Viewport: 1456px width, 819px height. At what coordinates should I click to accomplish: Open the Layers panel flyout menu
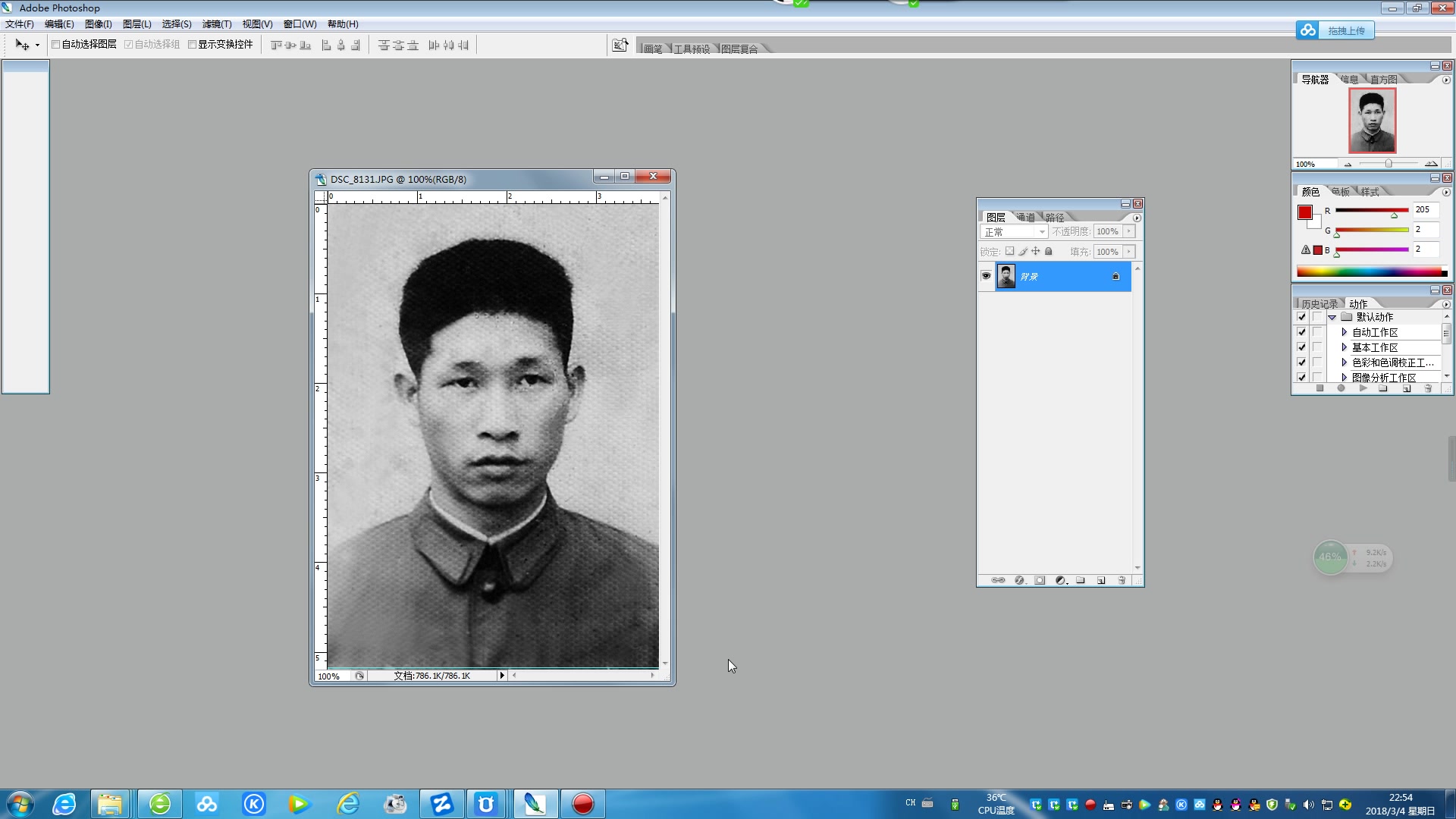point(1137,218)
